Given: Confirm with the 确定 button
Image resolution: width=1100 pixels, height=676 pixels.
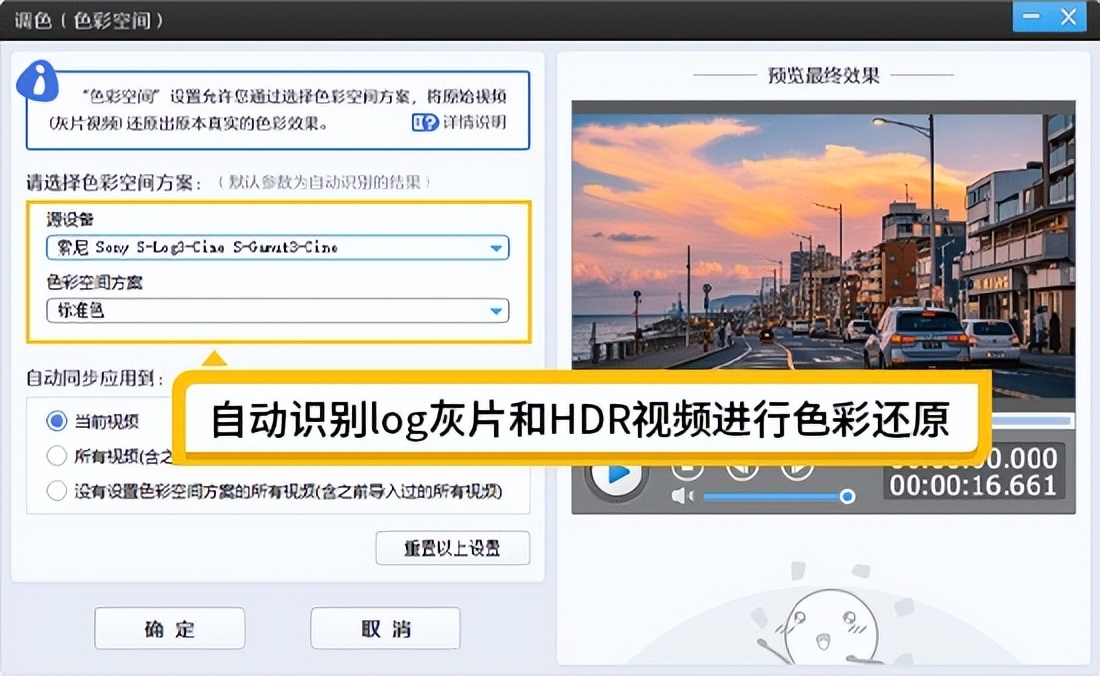Looking at the screenshot, I should tap(170, 628).
